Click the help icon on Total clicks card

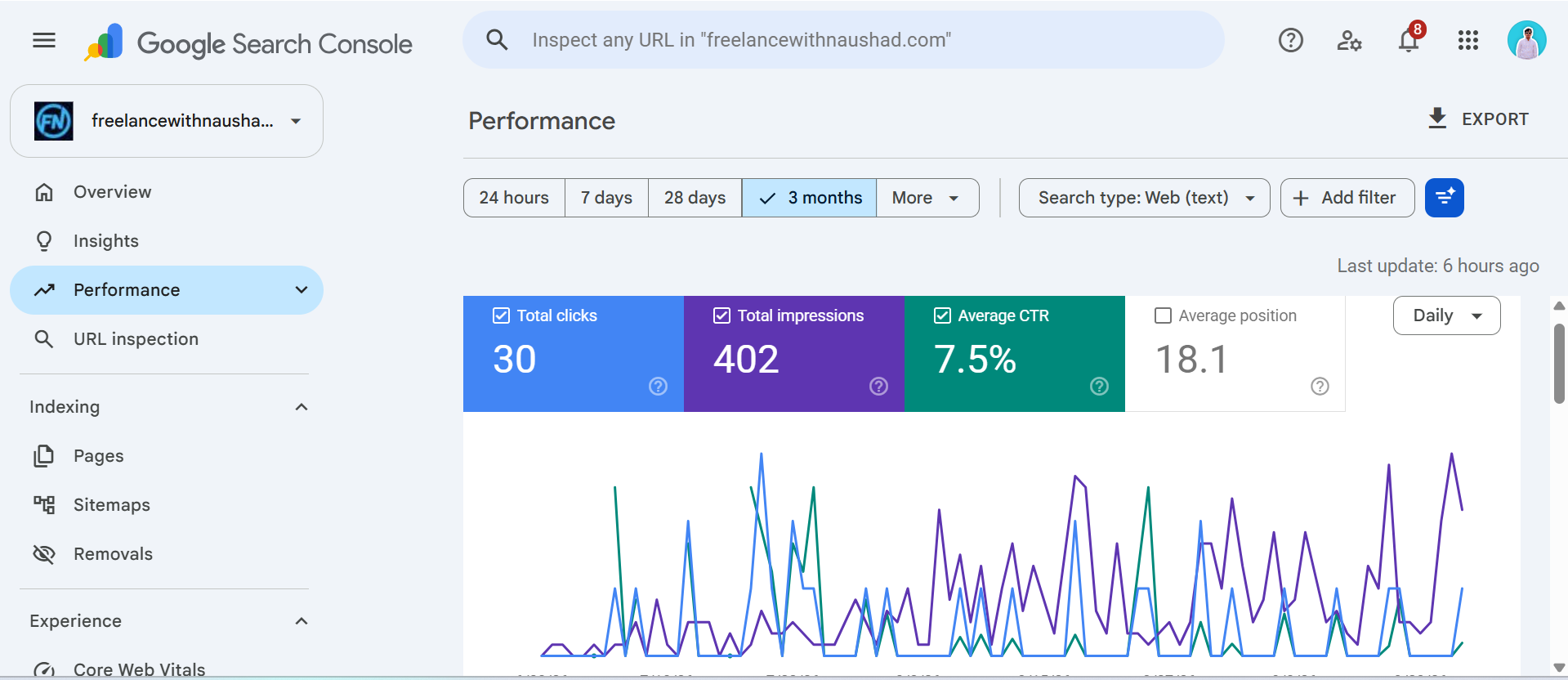click(658, 386)
